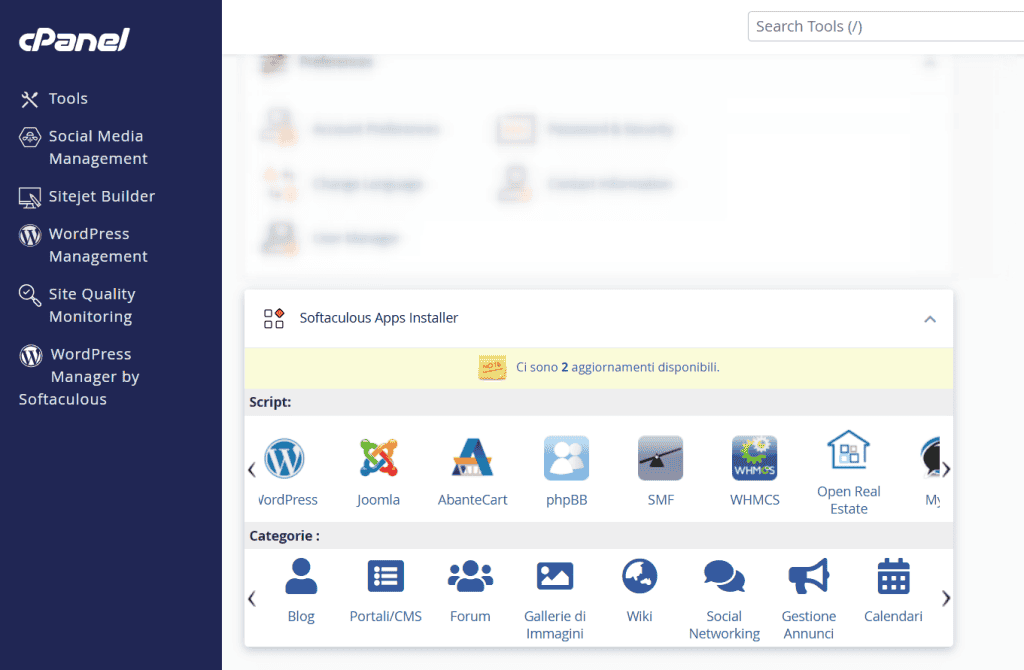This screenshot has height=670, width=1024.
Task: Collapse the Softaculous Apps Installer section
Action: (930, 319)
